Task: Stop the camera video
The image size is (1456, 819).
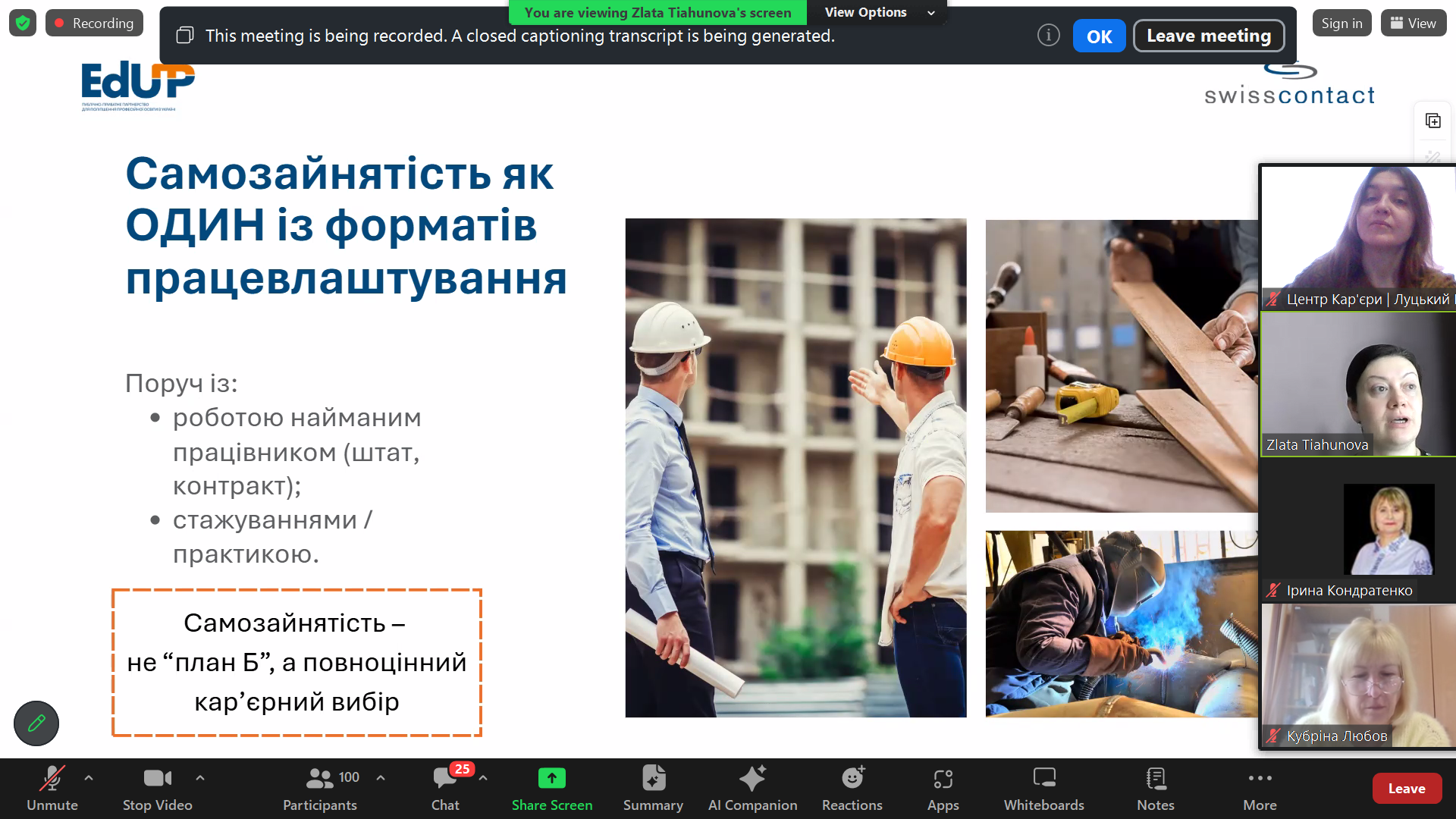Action: coord(157,788)
